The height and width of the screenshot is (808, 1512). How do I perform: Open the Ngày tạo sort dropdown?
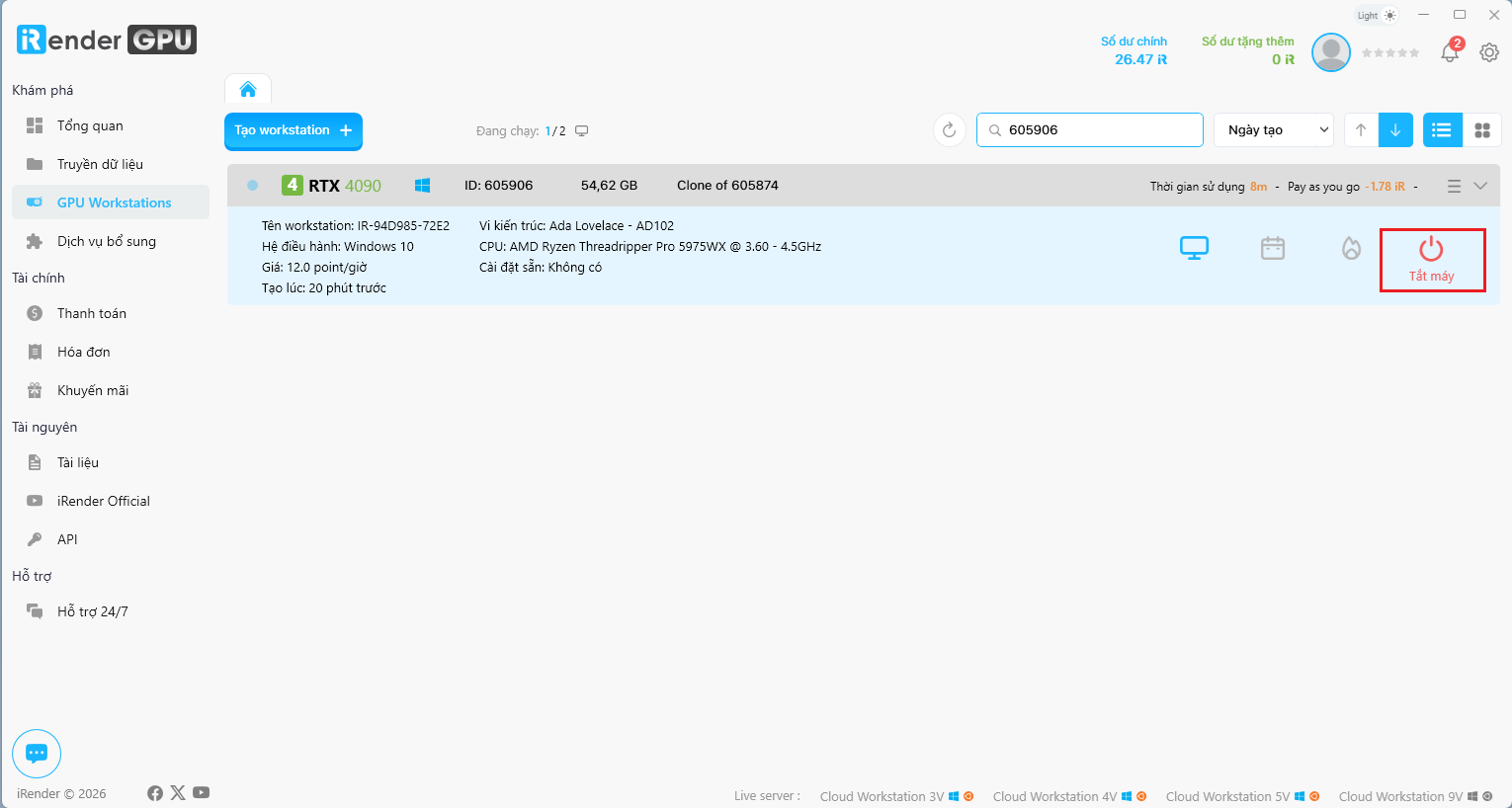(x=1274, y=129)
